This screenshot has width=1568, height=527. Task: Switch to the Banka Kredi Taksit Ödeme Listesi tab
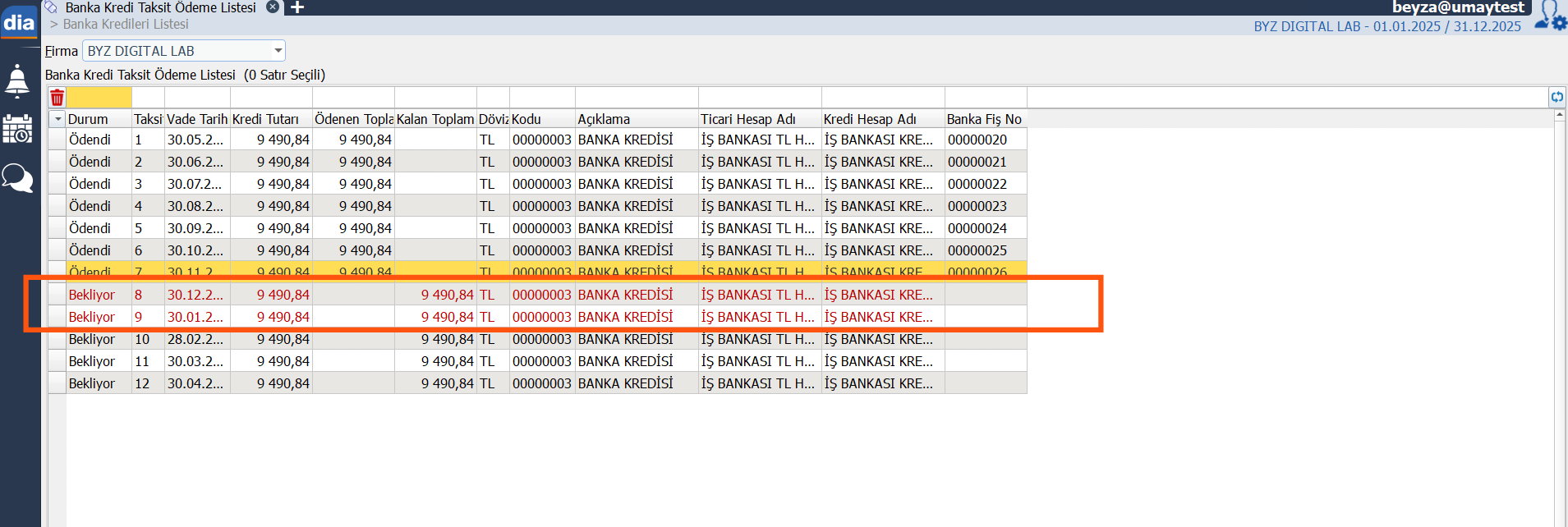(x=160, y=7)
